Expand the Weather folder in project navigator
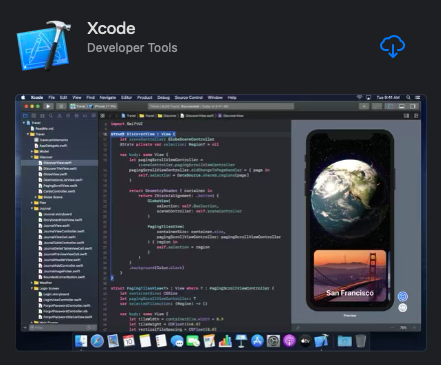Screen dimensions: 441x365 point(32,283)
